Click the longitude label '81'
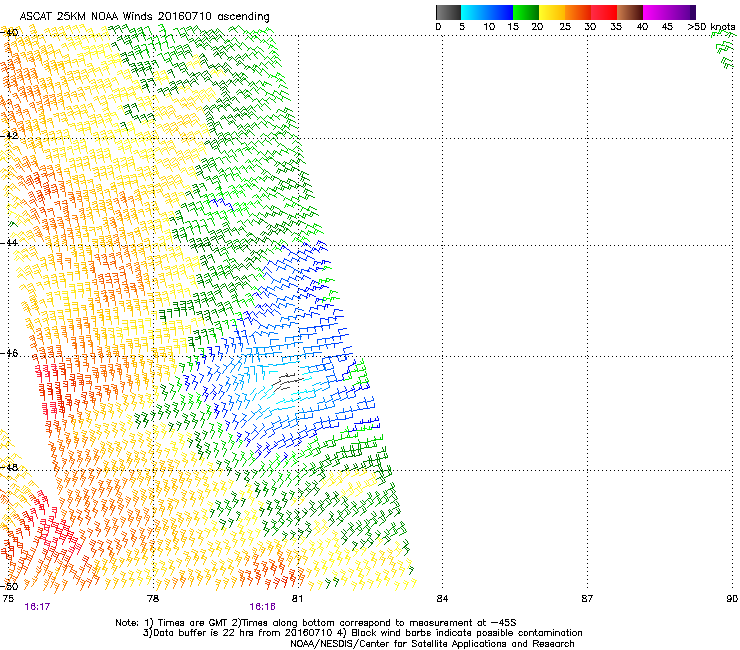 click(x=297, y=599)
